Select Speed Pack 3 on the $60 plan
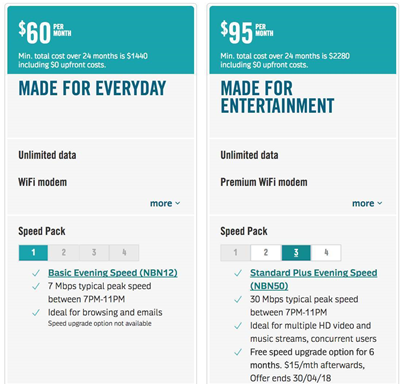The image size is (400, 384). pos(94,253)
